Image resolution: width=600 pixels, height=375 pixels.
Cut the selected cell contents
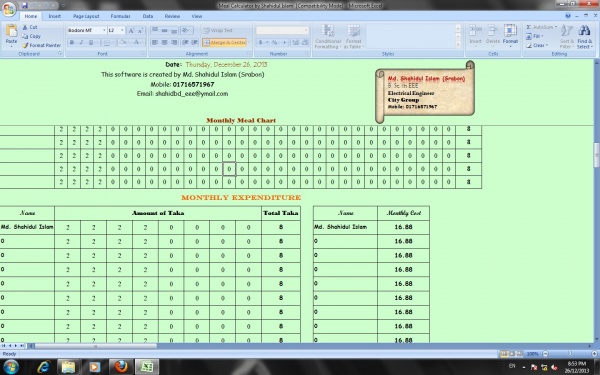pos(30,27)
